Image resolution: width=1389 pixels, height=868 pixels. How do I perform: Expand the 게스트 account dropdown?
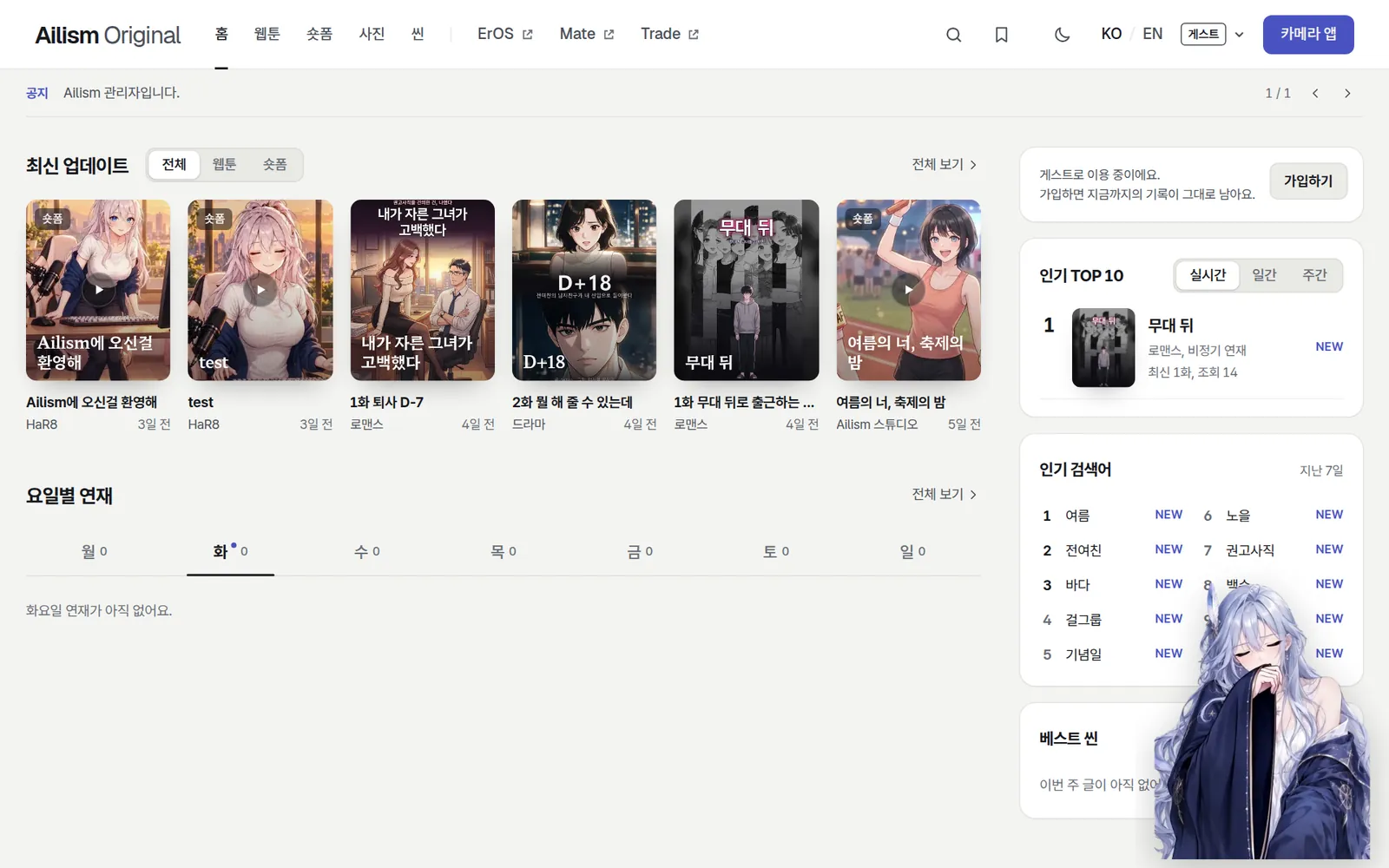(1213, 34)
